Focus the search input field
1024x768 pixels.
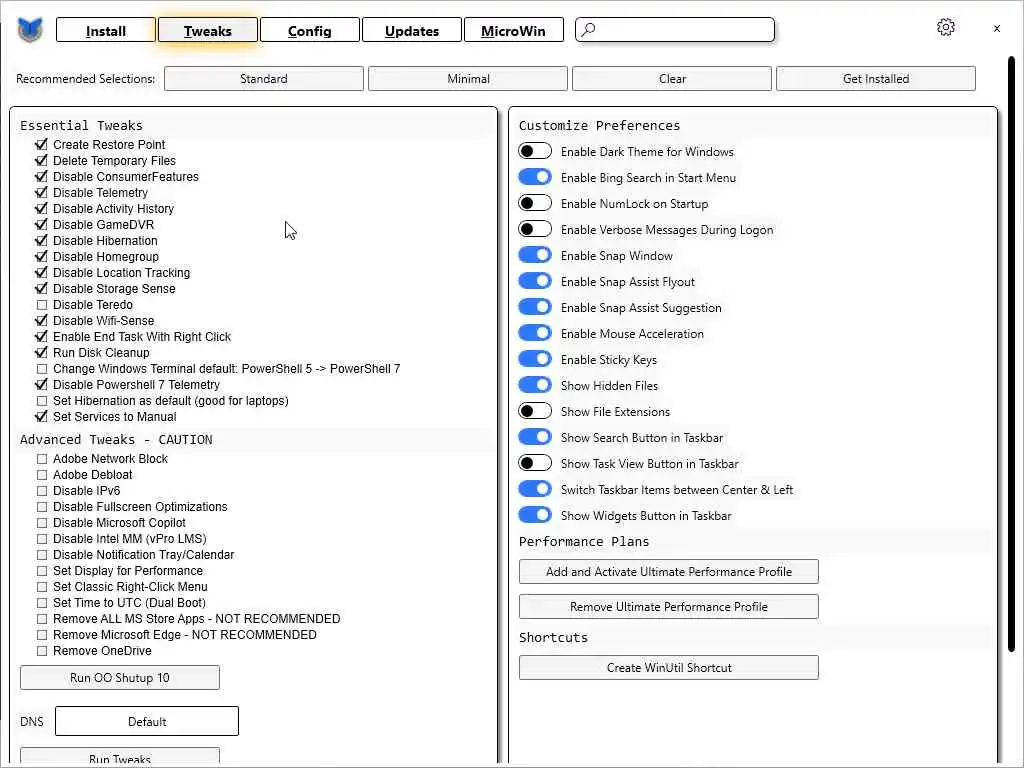[x=675, y=30]
